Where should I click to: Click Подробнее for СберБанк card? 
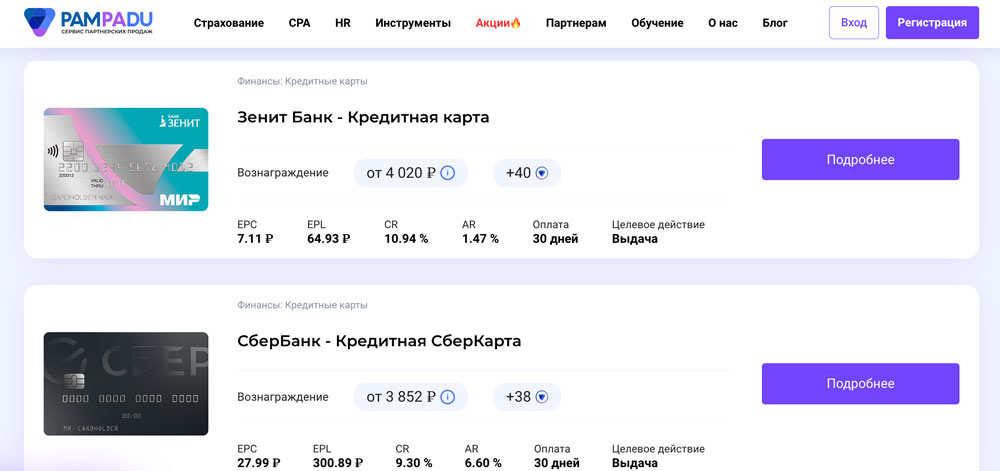(x=860, y=384)
